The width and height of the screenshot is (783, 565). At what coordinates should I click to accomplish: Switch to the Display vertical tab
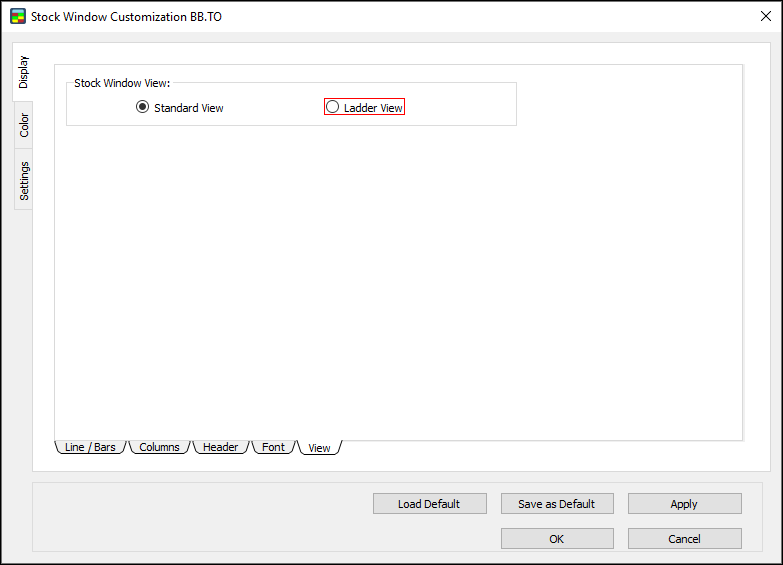coord(24,72)
